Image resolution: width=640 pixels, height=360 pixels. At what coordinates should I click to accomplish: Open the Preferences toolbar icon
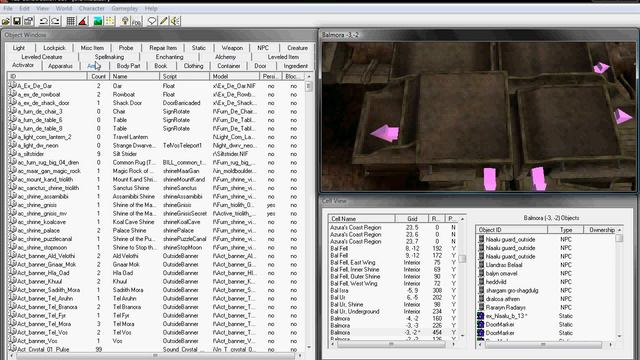(28, 21)
